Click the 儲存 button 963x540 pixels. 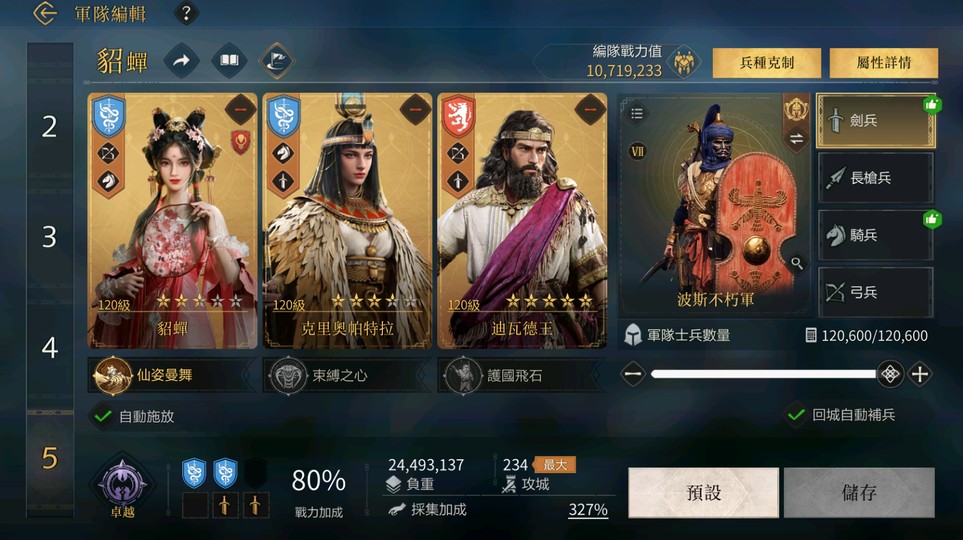(x=859, y=492)
